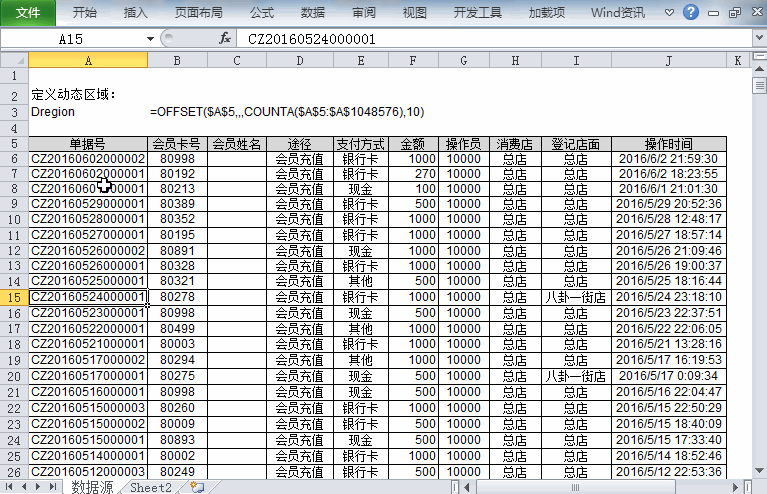Open the 文件 menu tab
767x494 pixels.
28,13
